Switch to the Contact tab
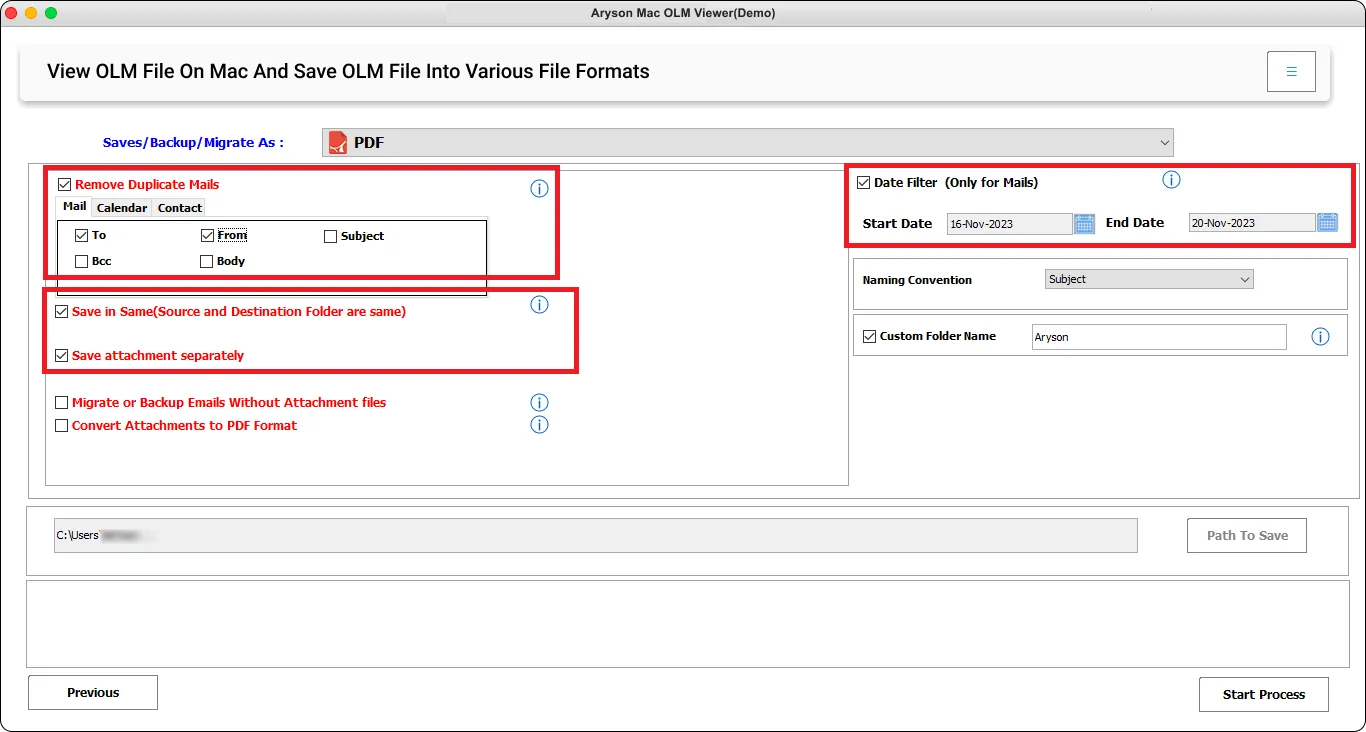 tap(180, 208)
